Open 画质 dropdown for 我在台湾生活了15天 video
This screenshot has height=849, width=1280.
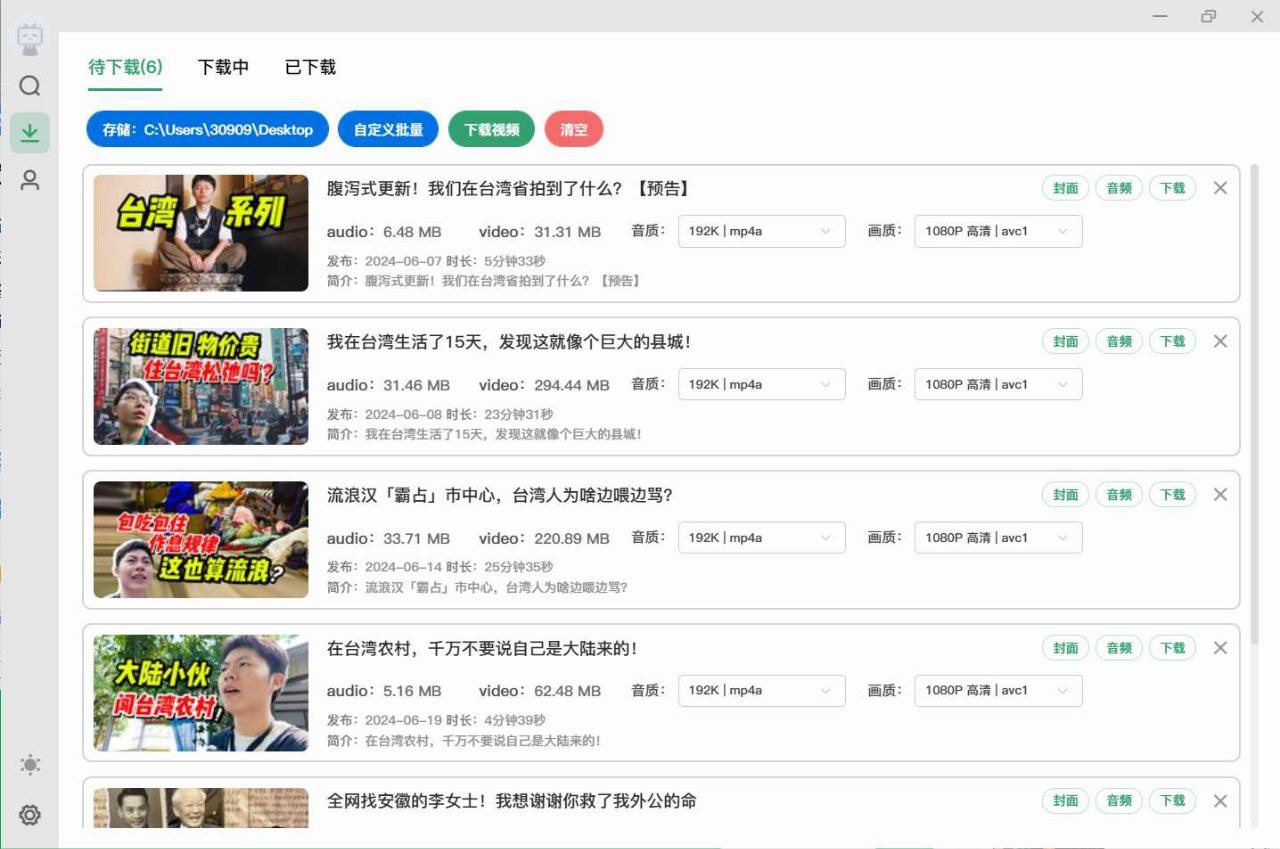coord(998,384)
